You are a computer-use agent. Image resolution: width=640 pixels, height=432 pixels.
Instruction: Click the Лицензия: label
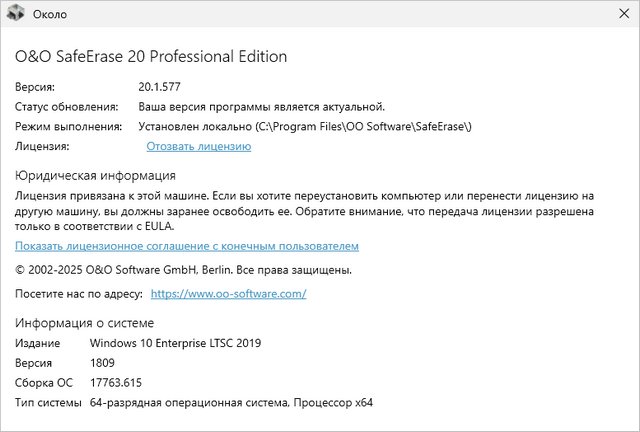(42, 147)
